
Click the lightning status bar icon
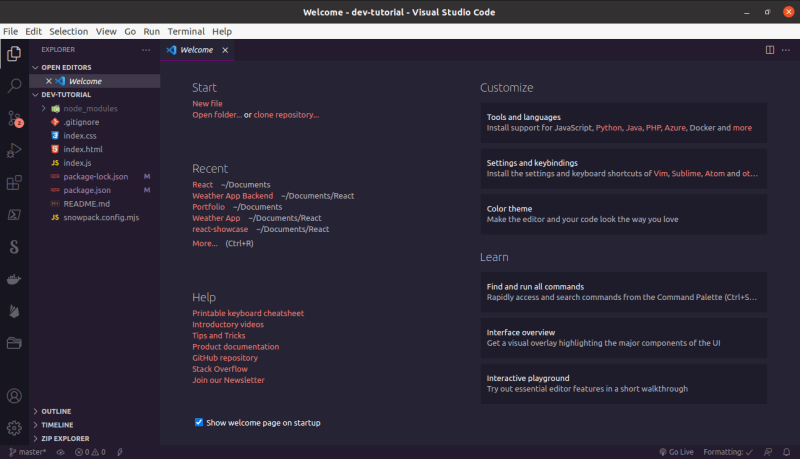[x=120, y=452]
